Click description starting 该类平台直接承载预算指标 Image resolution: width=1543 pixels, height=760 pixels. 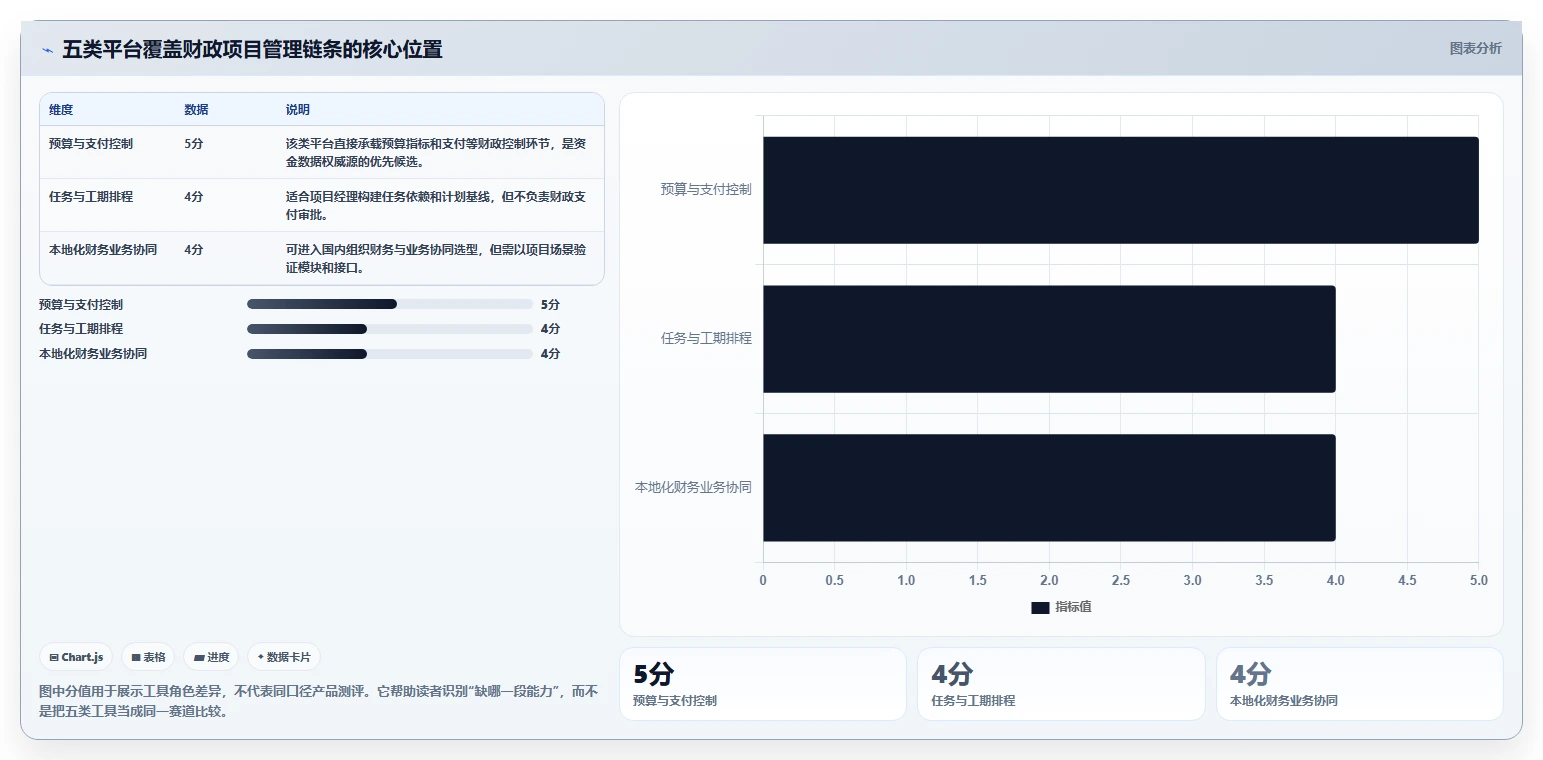(435, 153)
